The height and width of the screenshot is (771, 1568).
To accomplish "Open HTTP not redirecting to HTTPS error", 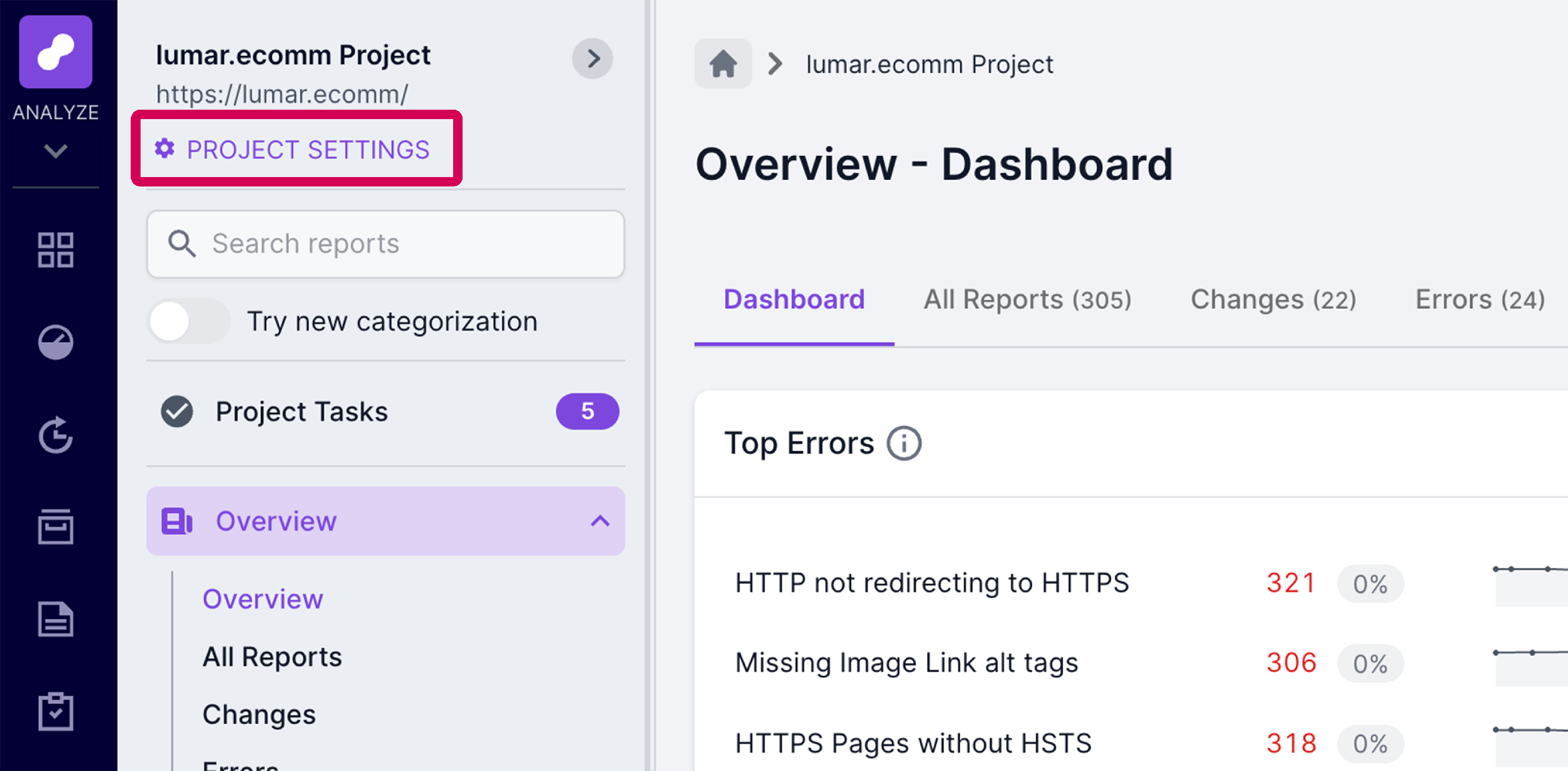I will click(x=931, y=583).
